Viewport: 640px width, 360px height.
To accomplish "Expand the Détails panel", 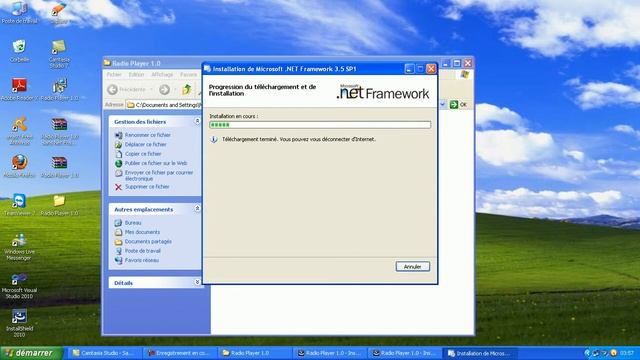I will [197, 282].
